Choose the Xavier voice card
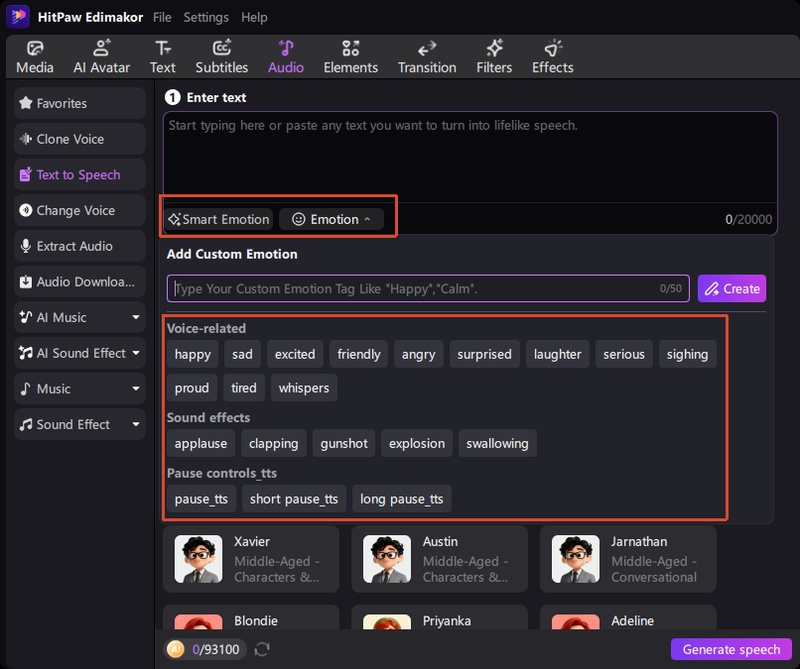This screenshot has width=800, height=669. pyautogui.click(x=251, y=559)
